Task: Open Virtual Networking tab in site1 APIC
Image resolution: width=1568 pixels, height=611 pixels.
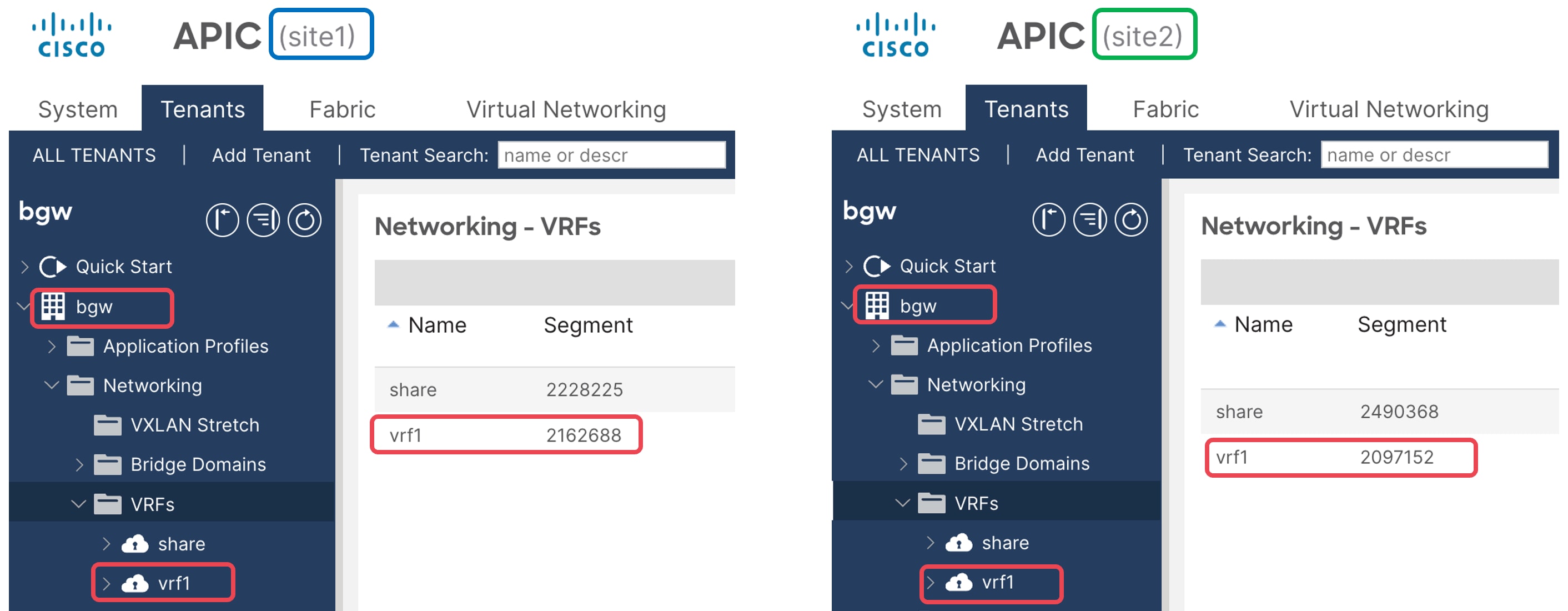Action: click(566, 109)
